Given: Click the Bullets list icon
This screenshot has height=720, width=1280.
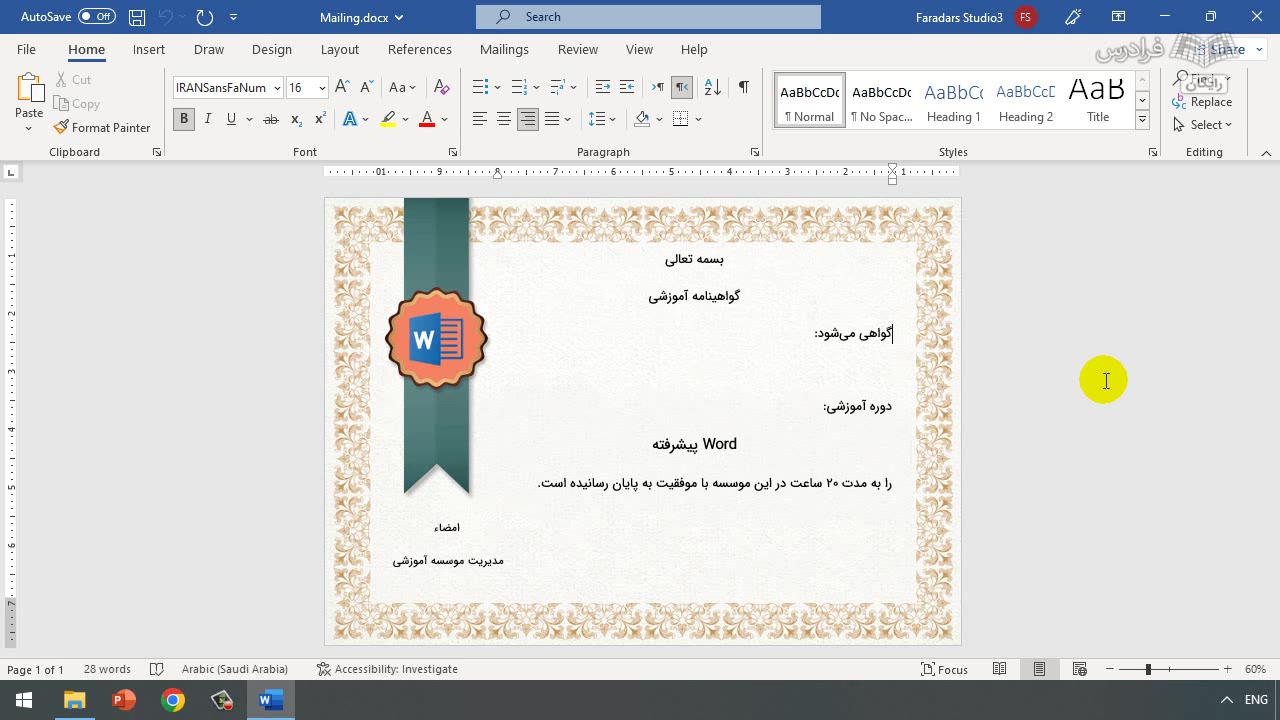Looking at the screenshot, I should click(x=480, y=88).
